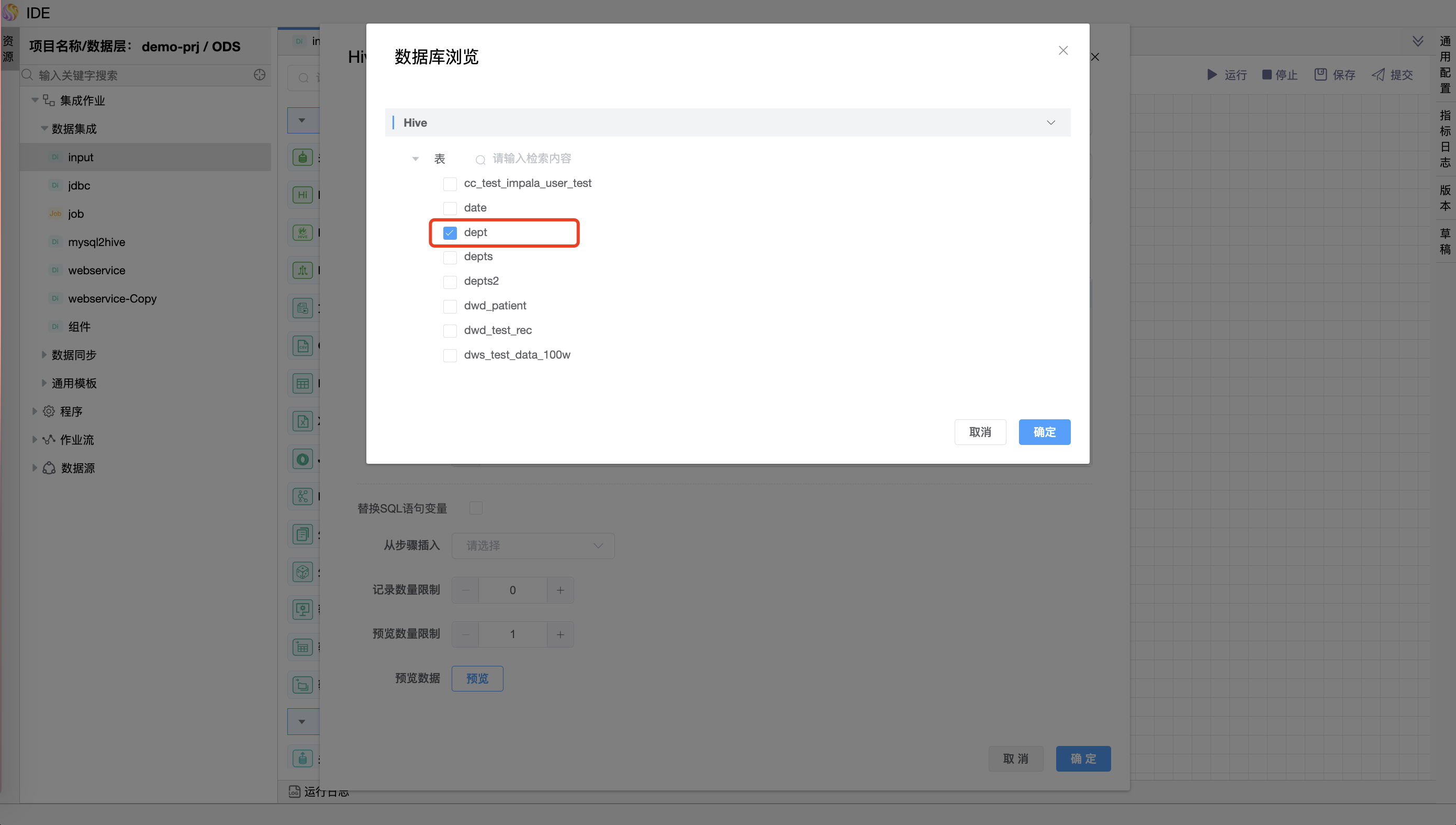Enable the date table checkbox

[449, 207]
